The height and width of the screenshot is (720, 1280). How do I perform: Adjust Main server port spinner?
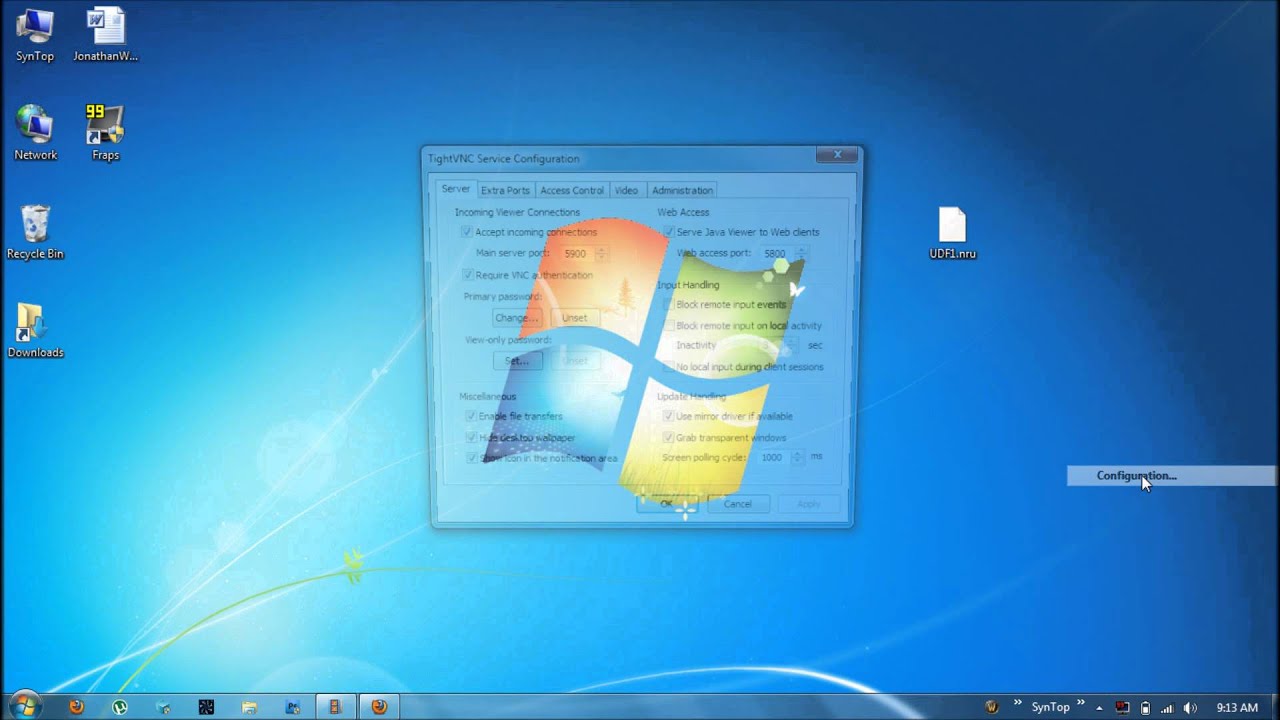[x=601, y=254]
